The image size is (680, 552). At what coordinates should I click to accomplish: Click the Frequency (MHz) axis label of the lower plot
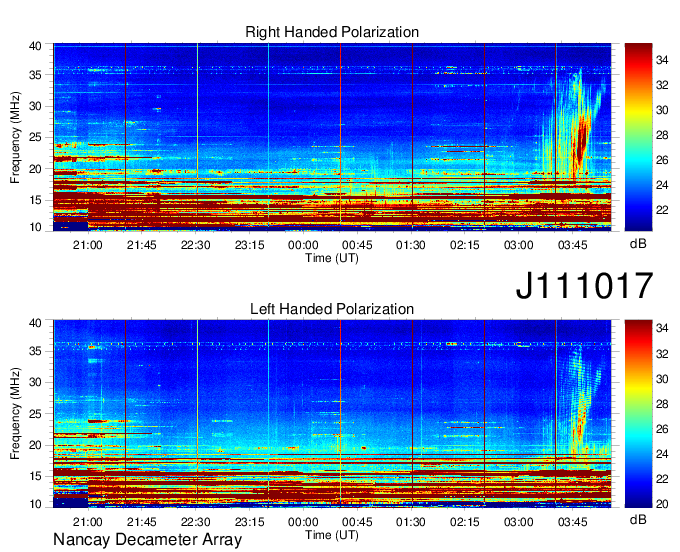(x=15, y=414)
